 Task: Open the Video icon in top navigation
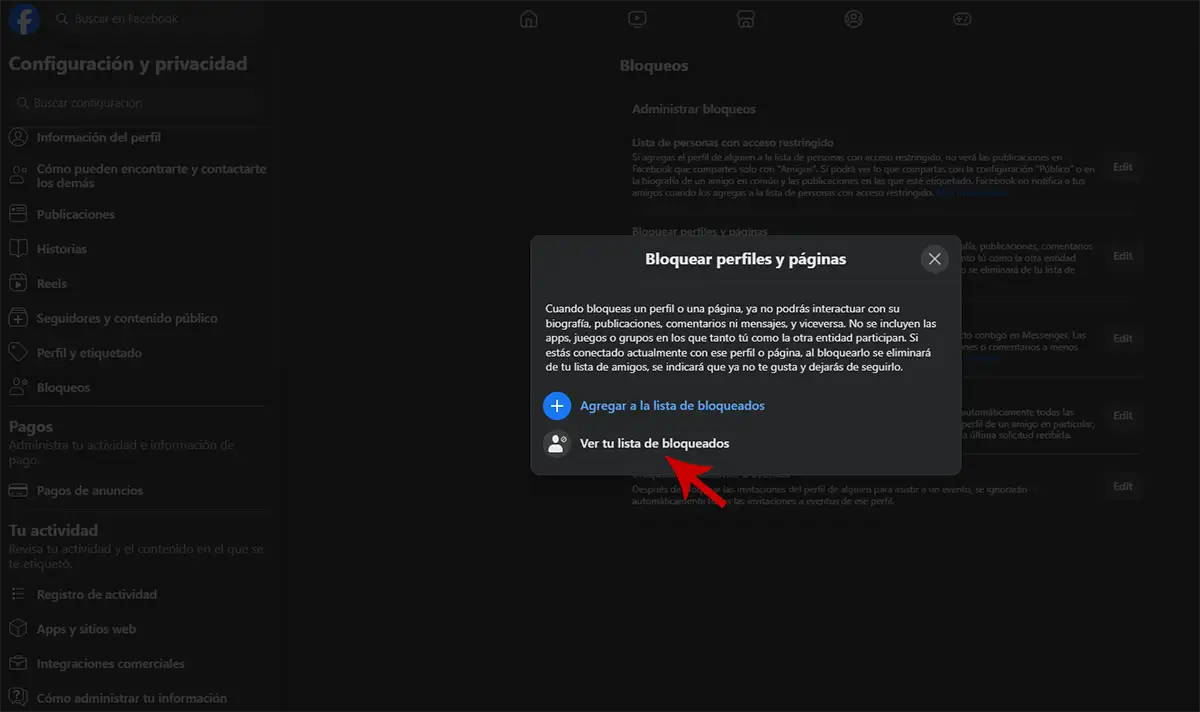637,19
